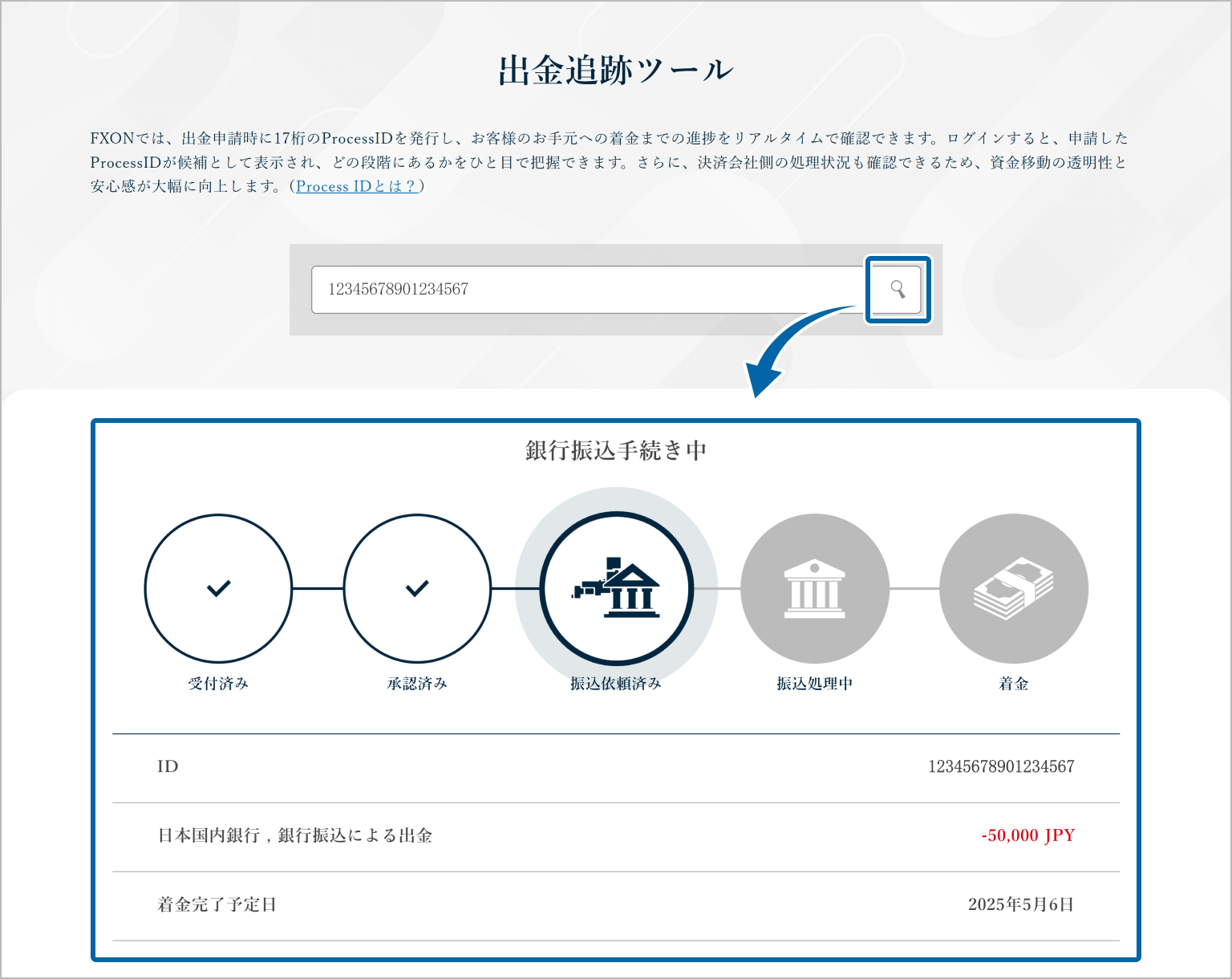1232x979 pixels.
Task: Click the blue search button beside the input
Action: (897, 290)
